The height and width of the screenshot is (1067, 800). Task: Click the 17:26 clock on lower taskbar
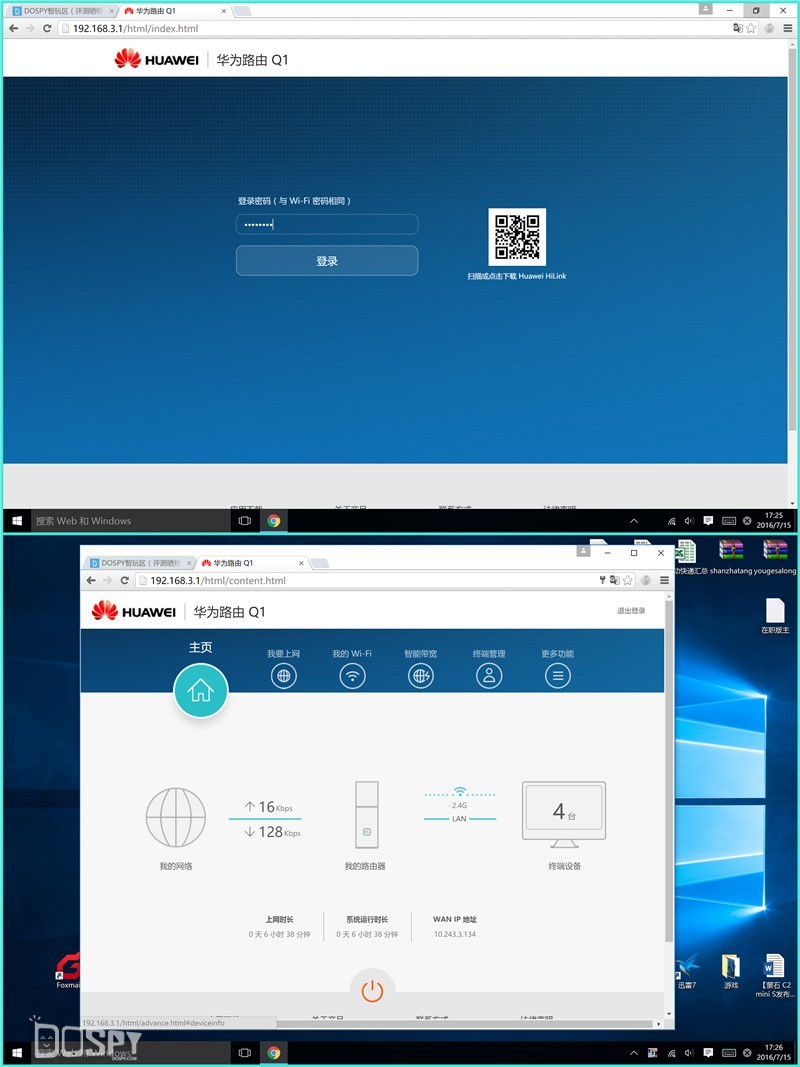click(x=774, y=1053)
